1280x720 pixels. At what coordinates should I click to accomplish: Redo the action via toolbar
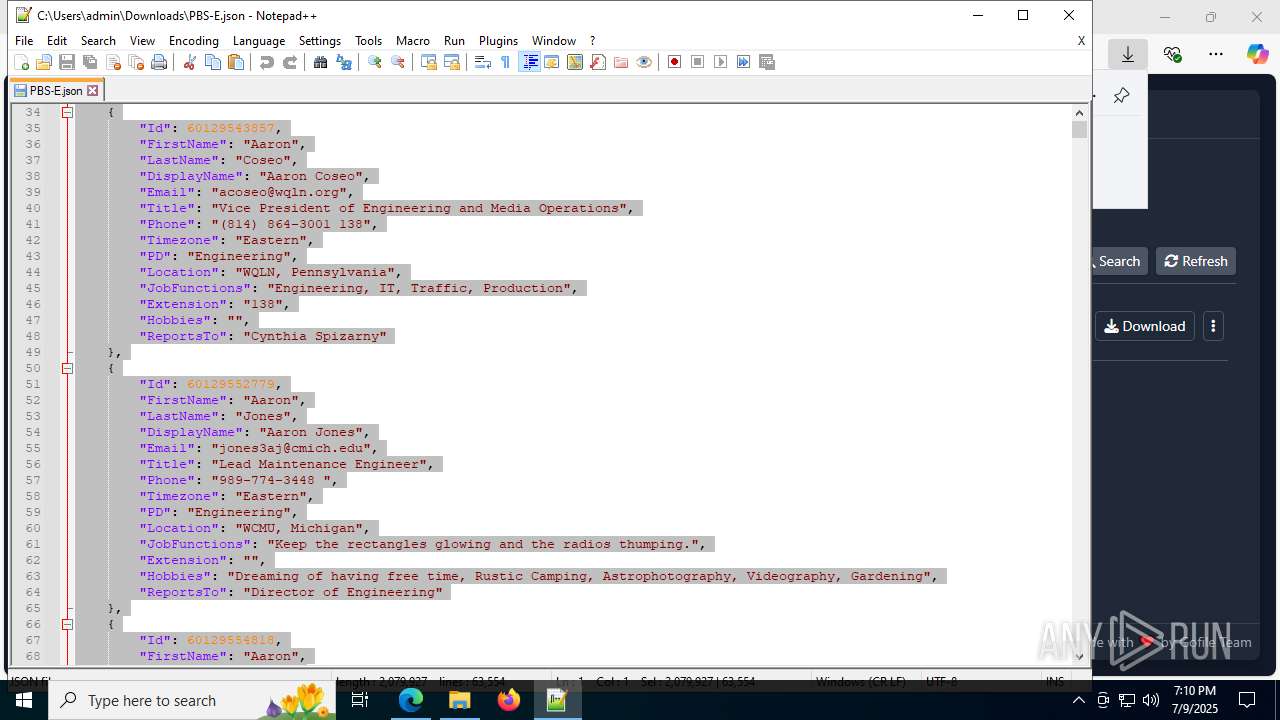pyautogui.click(x=290, y=62)
